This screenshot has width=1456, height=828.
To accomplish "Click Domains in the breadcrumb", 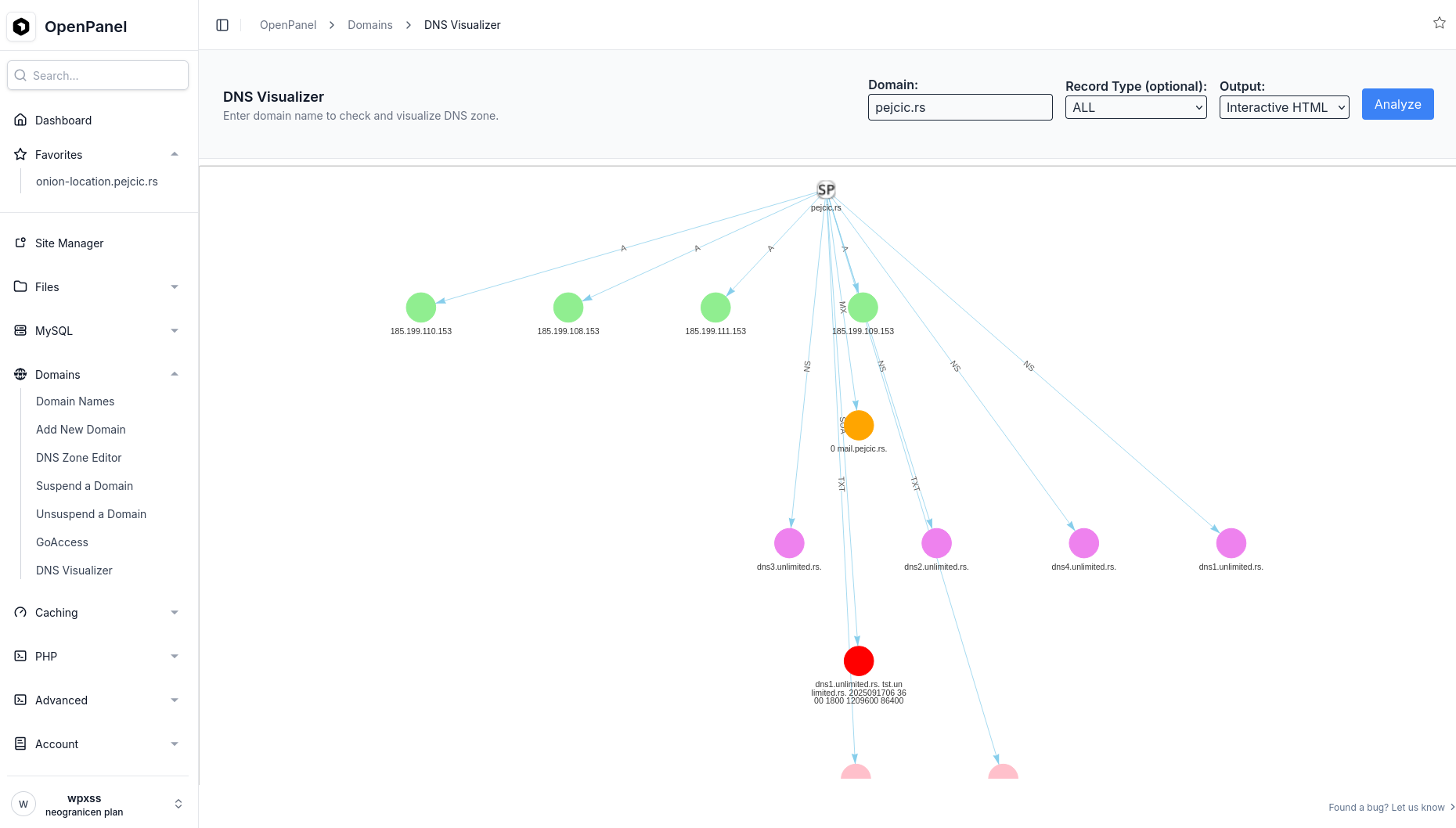I will (x=369, y=24).
